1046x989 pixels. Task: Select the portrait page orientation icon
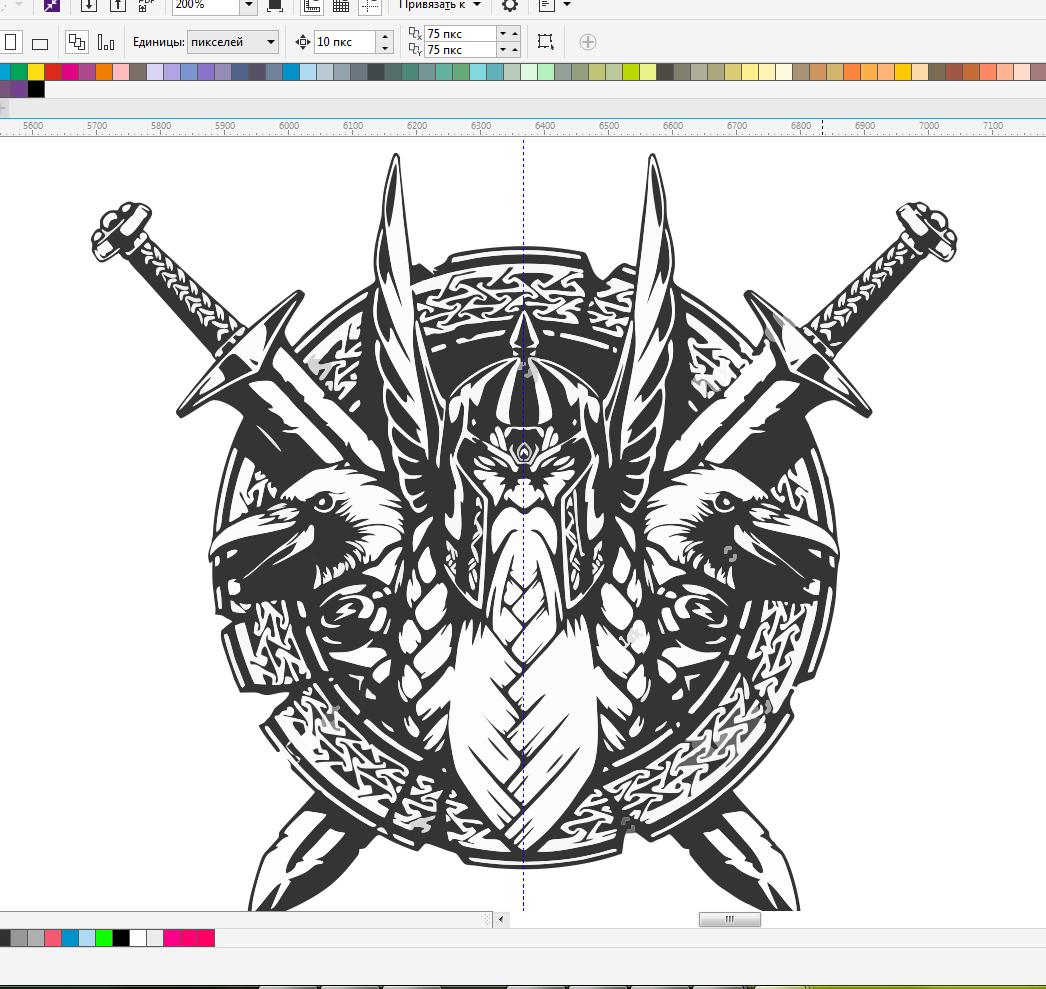pos(11,42)
